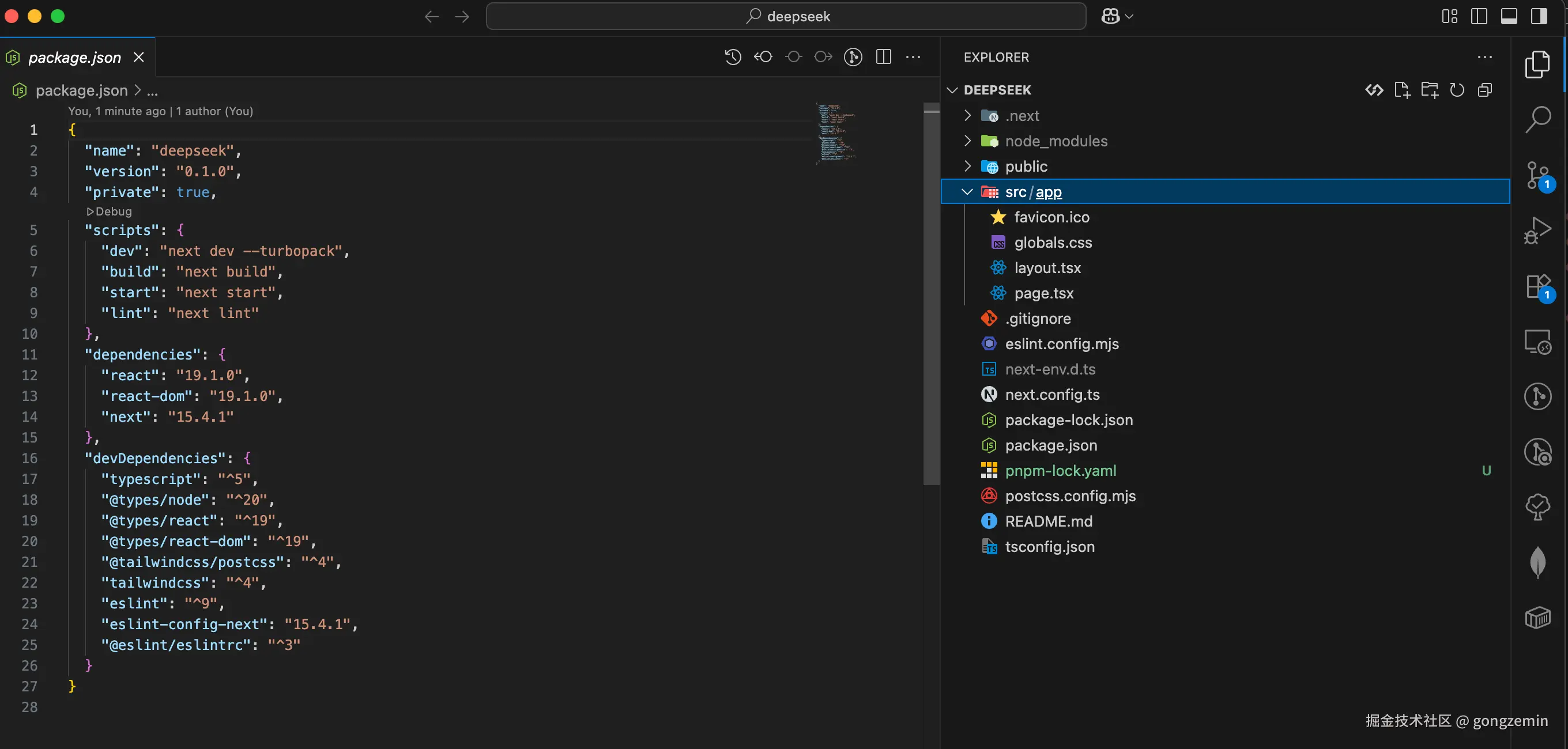The height and width of the screenshot is (749, 1568).
Task: Collapse all folders in Explorer
Action: [x=1484, y=90]
